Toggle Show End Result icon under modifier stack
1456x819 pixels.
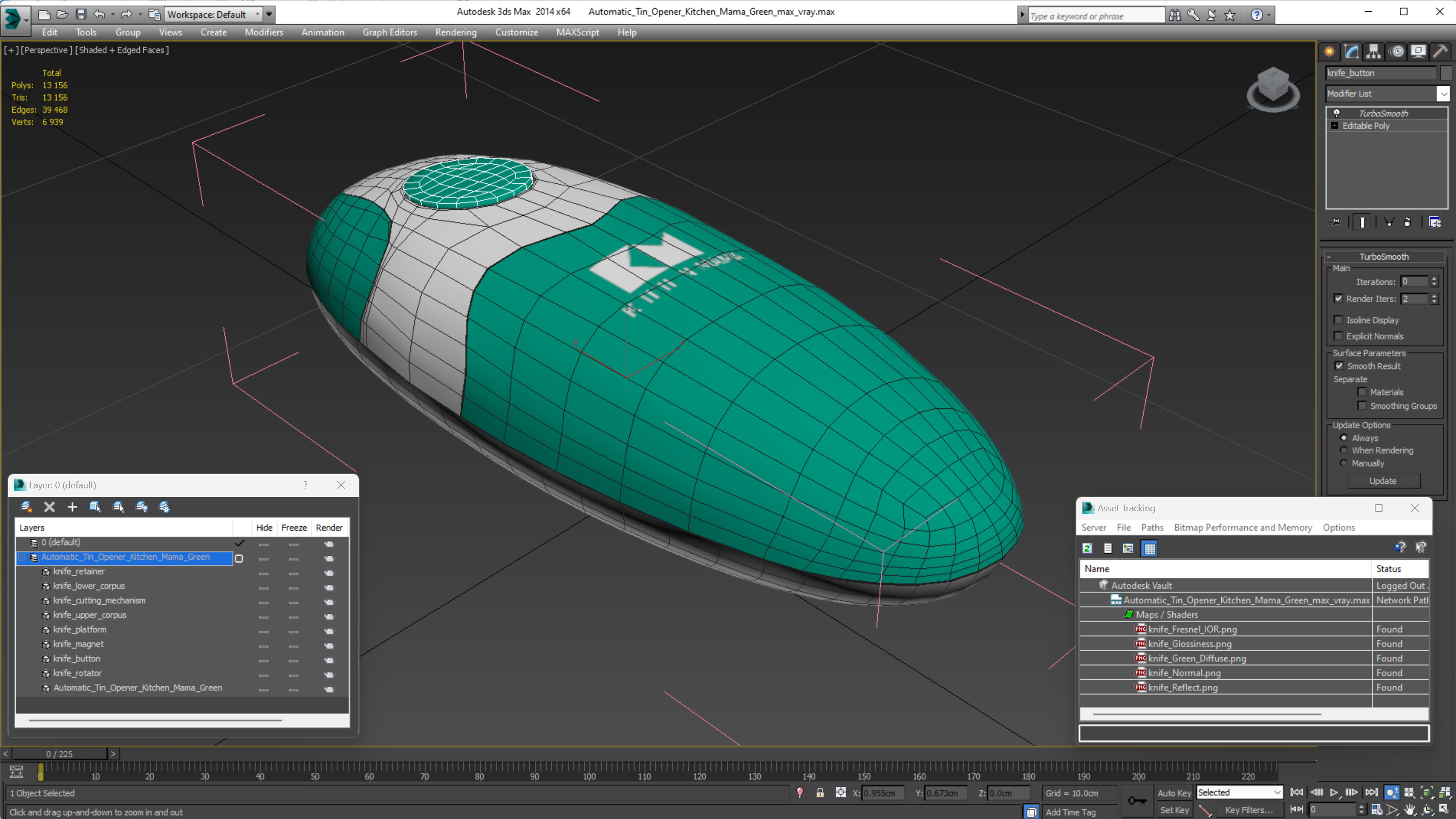pos(1362,222)
